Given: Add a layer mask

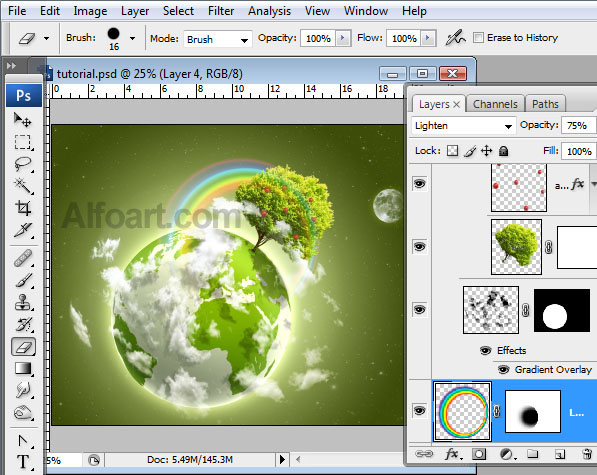Looking at the screenshot, I should point(479,454).
